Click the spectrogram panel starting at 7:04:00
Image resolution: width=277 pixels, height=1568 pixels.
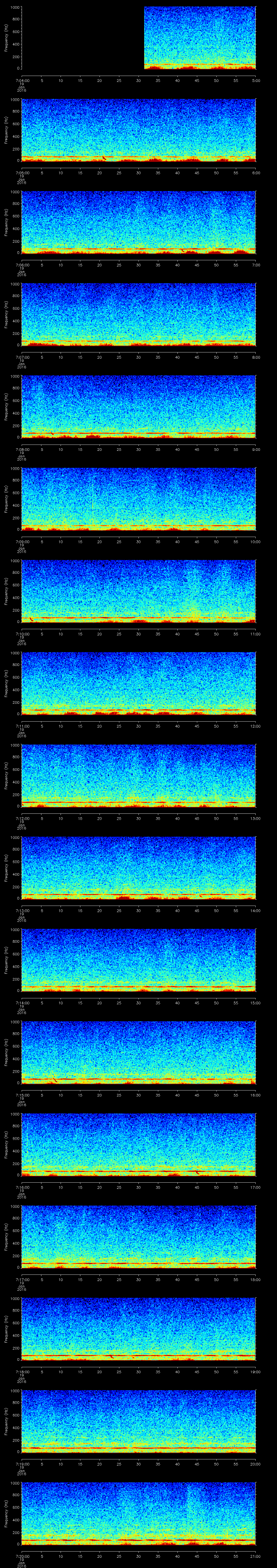(139, 38)
